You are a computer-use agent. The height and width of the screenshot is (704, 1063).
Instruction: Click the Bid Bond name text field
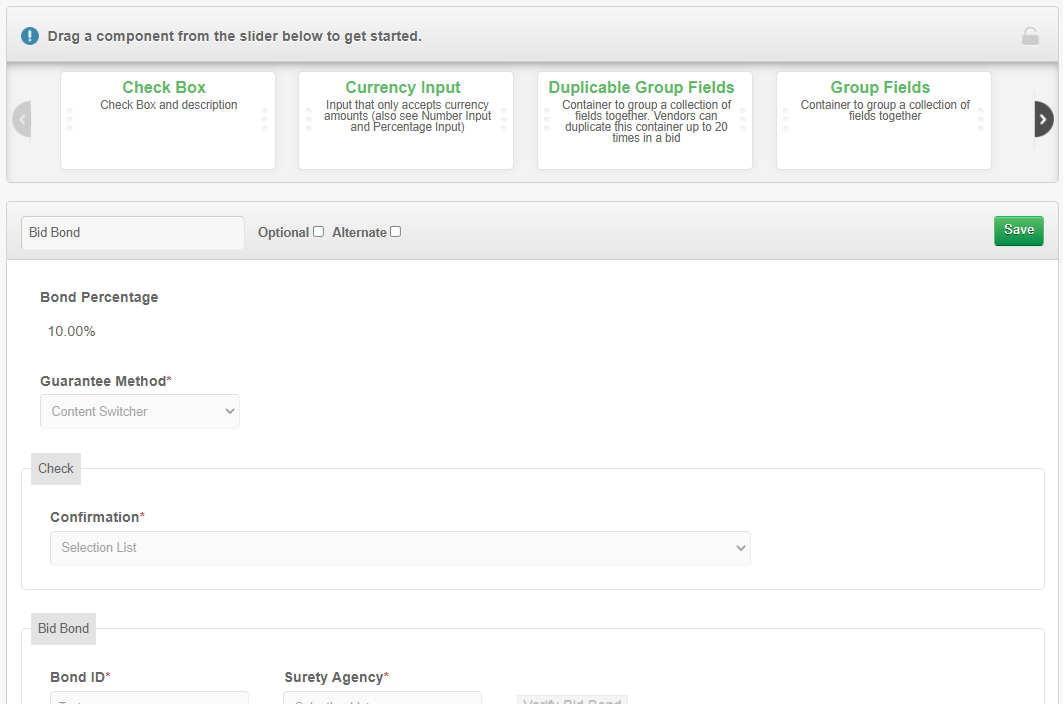pyautogui.click(x=132, y=232)
